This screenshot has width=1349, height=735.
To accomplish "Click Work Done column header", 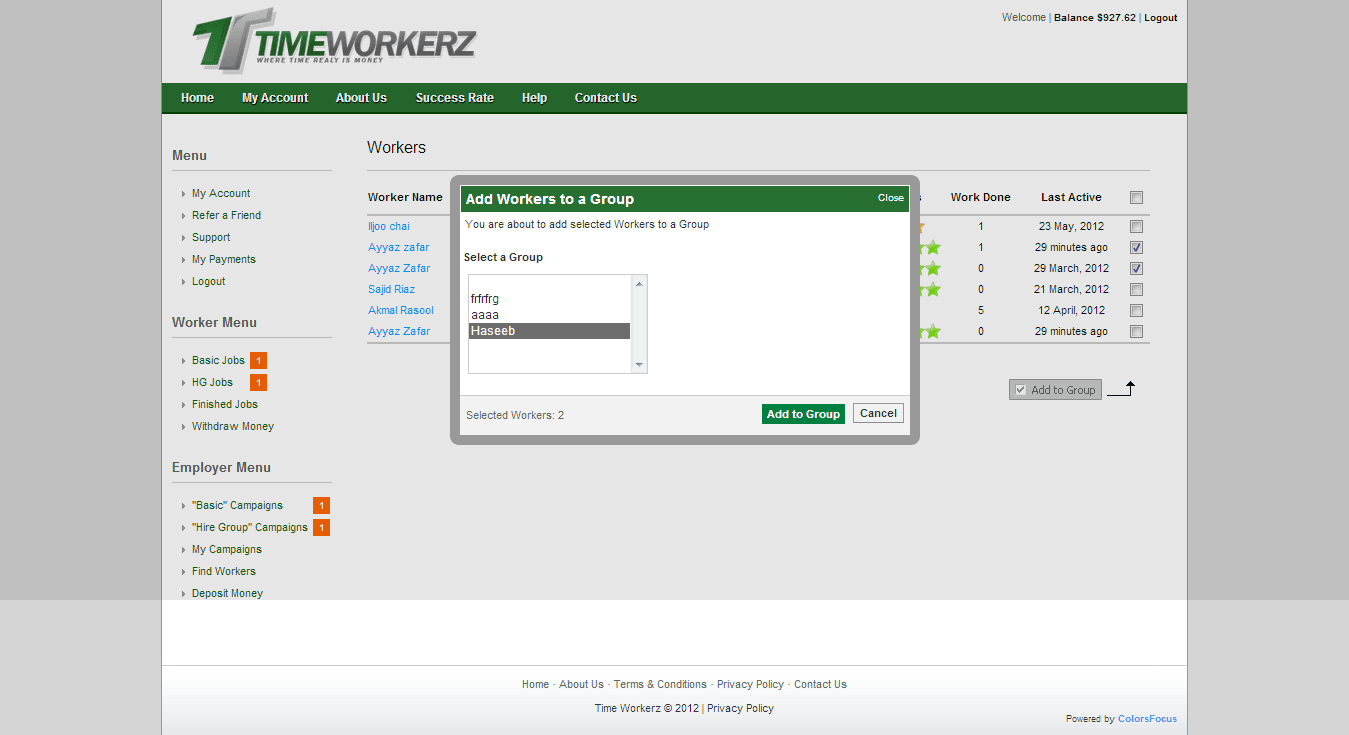I will tap(981, 198).
